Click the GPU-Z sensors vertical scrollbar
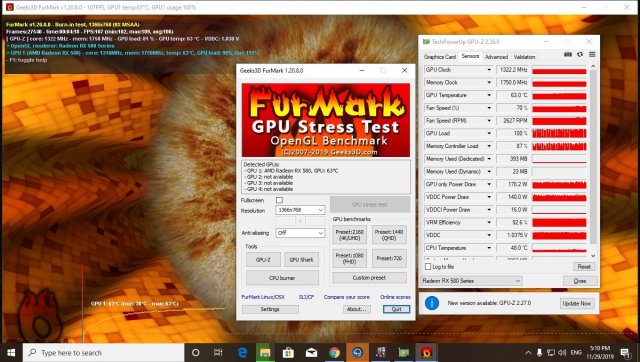The width and height of the screenshot is (640, 362). pyautogui.click(x=593, y=161)
